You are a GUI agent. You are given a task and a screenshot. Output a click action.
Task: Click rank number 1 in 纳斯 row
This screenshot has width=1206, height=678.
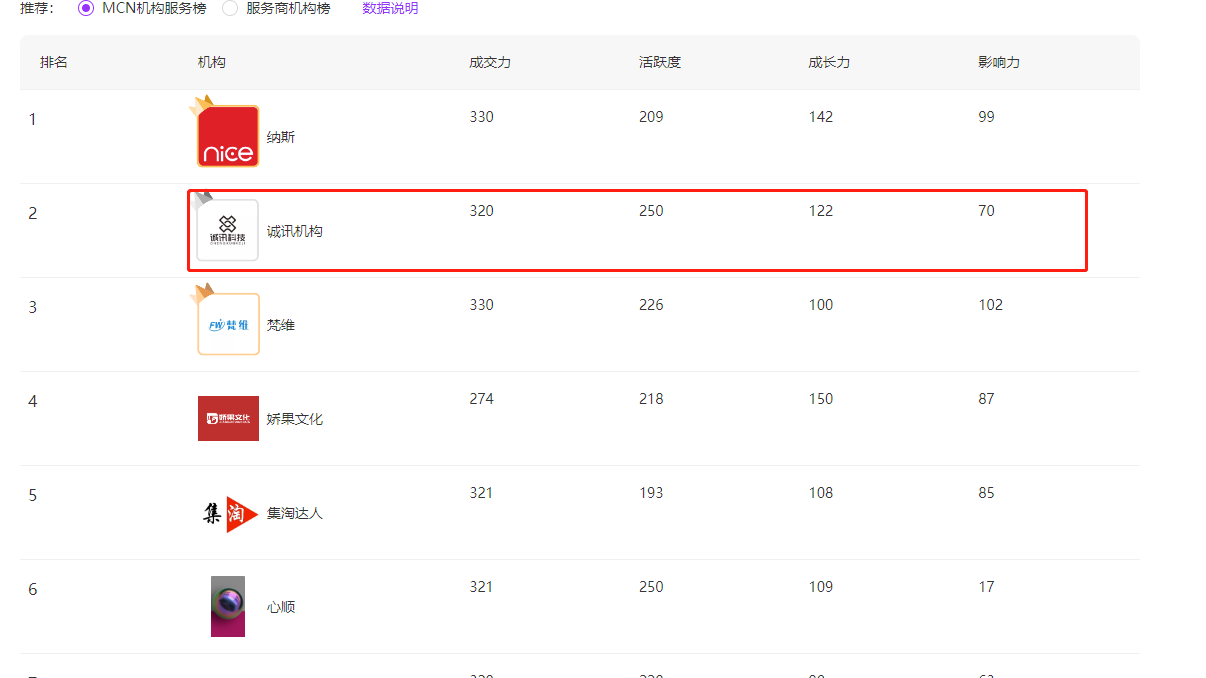tap(33, 120)
